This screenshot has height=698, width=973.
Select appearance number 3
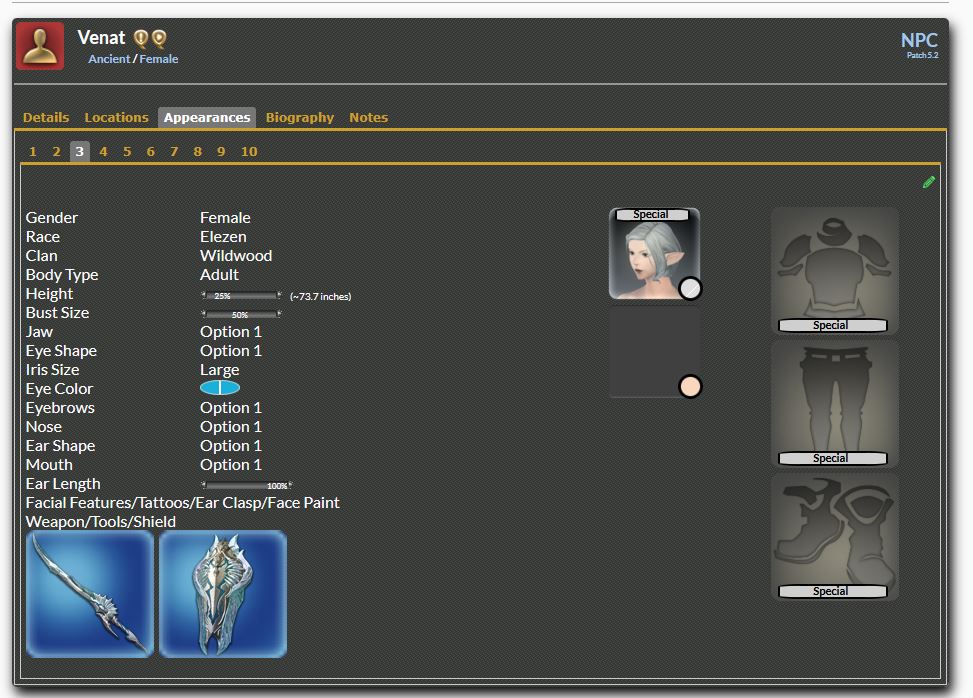[79, 151]
